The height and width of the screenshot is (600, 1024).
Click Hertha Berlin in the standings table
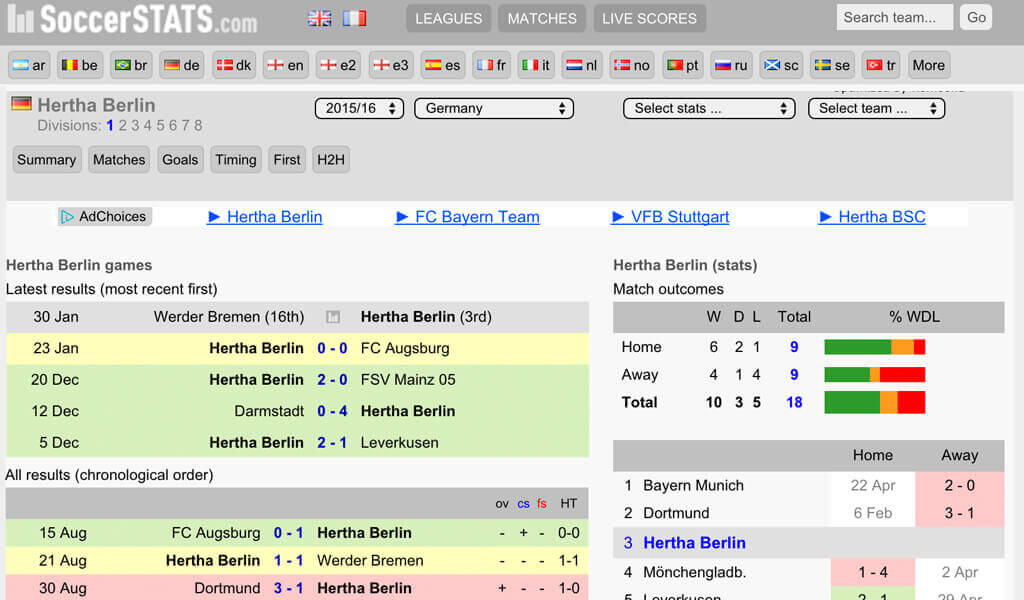coord(694,543)
